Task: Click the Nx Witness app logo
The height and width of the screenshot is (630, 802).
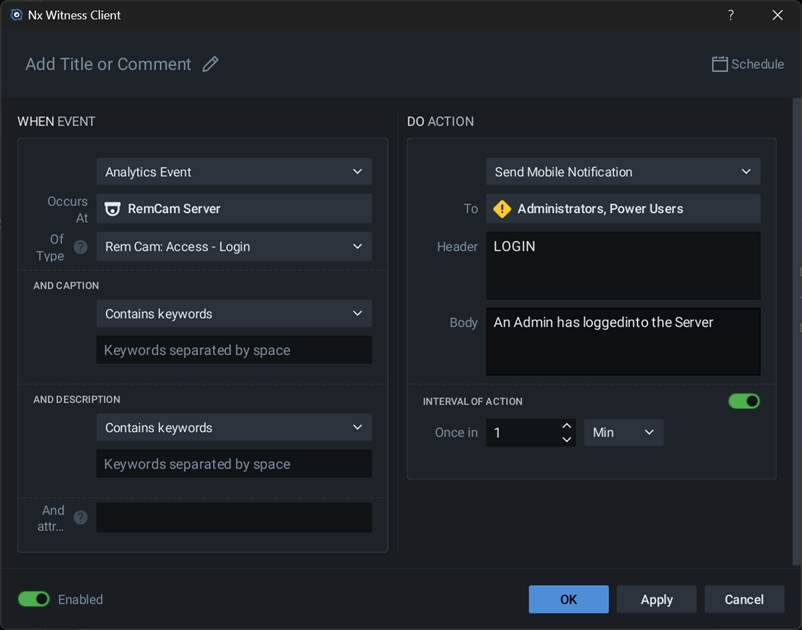Action: tap(16, 15)
